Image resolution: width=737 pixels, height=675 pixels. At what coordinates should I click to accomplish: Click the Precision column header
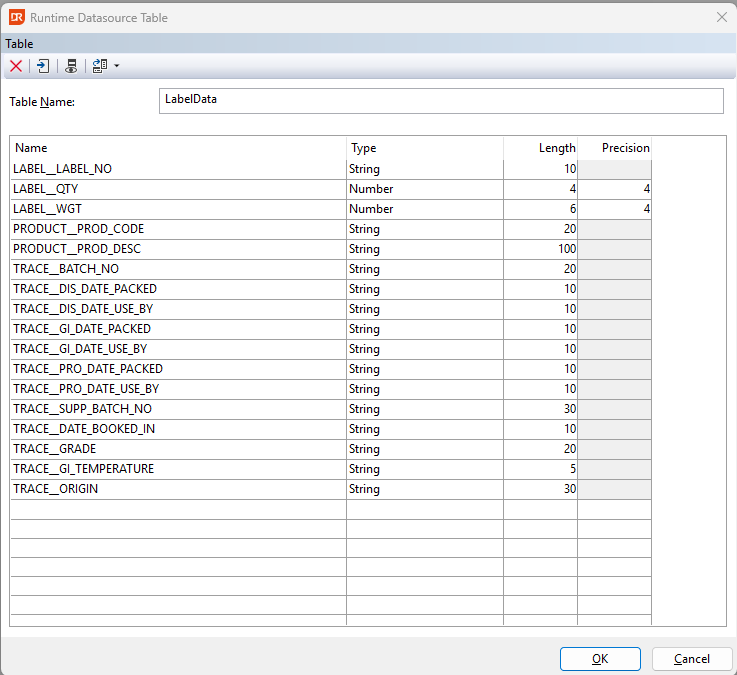pyautogui.click(x=615, y=148)
